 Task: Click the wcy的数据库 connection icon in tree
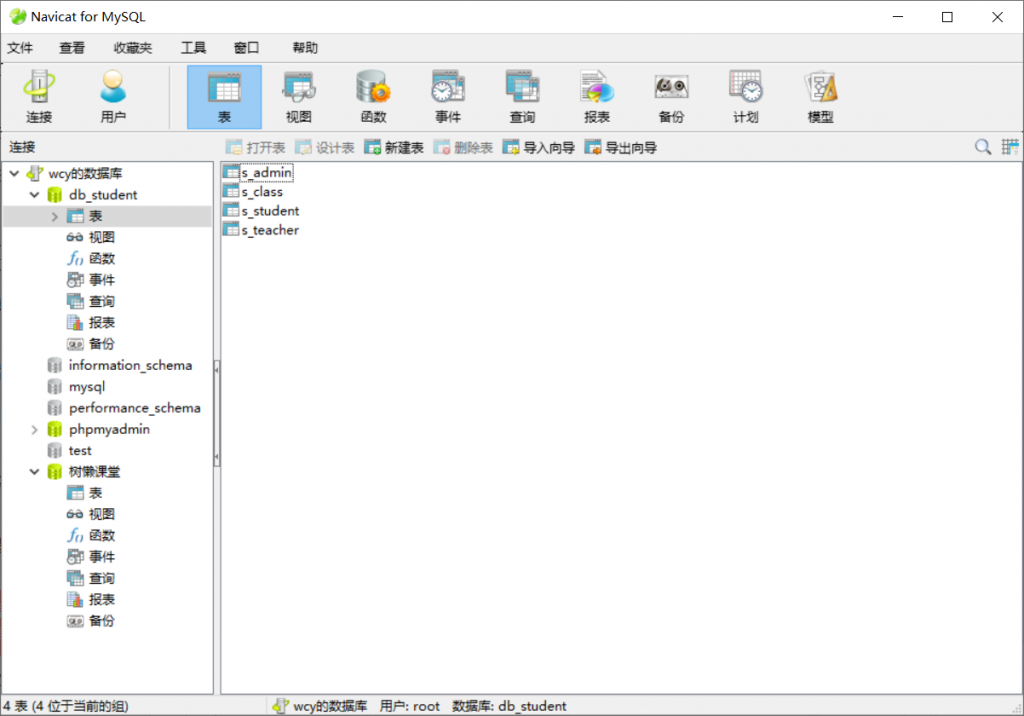[35, 173]
